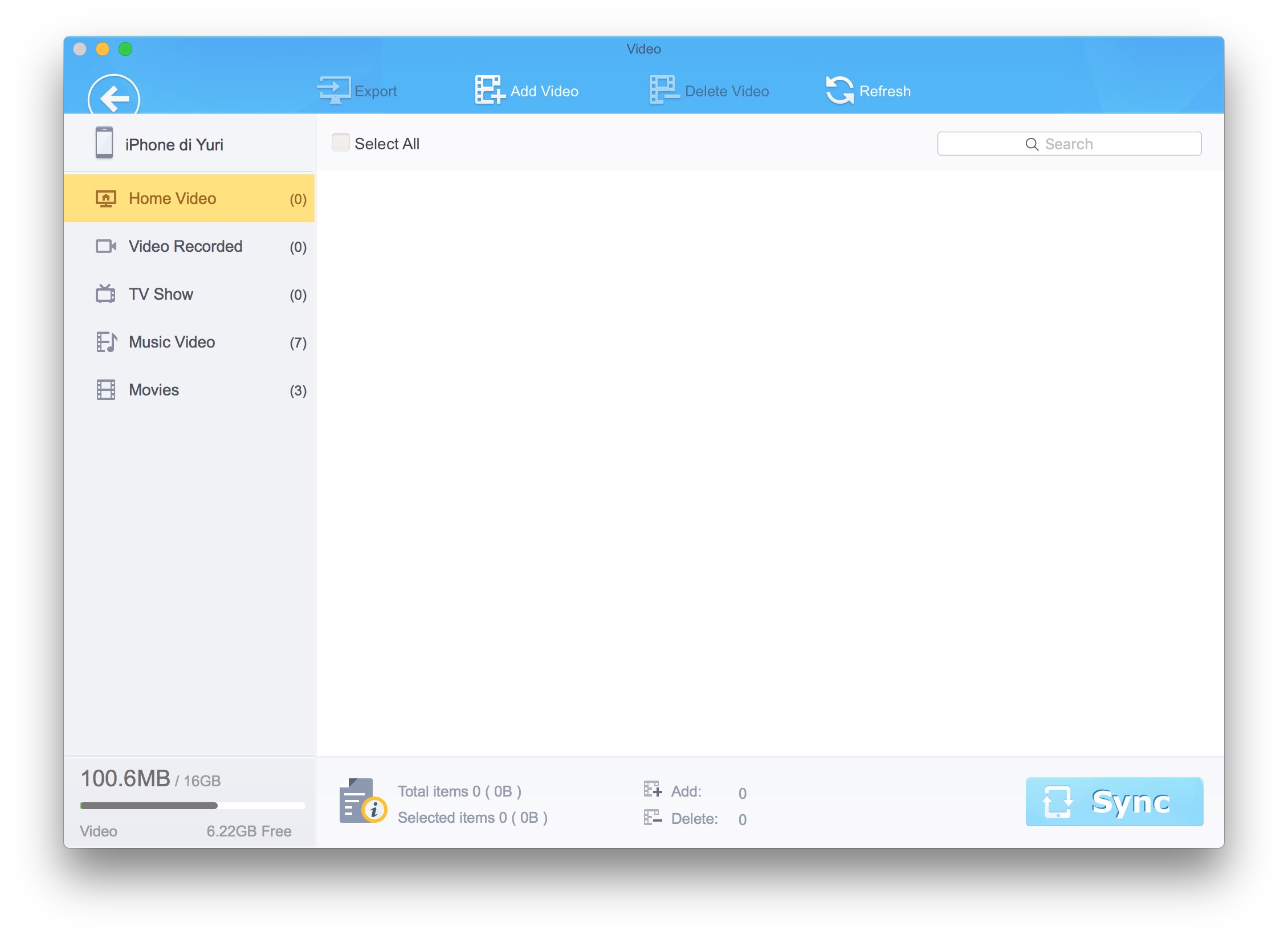Click the Movies filmstrip icon
Viewport: 1288px width, 939px height.
105,390
